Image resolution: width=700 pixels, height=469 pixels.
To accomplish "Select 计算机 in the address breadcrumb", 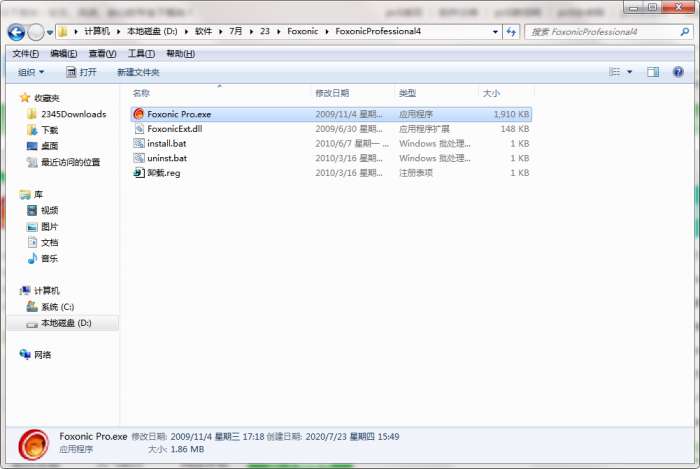I will [97, 31].
